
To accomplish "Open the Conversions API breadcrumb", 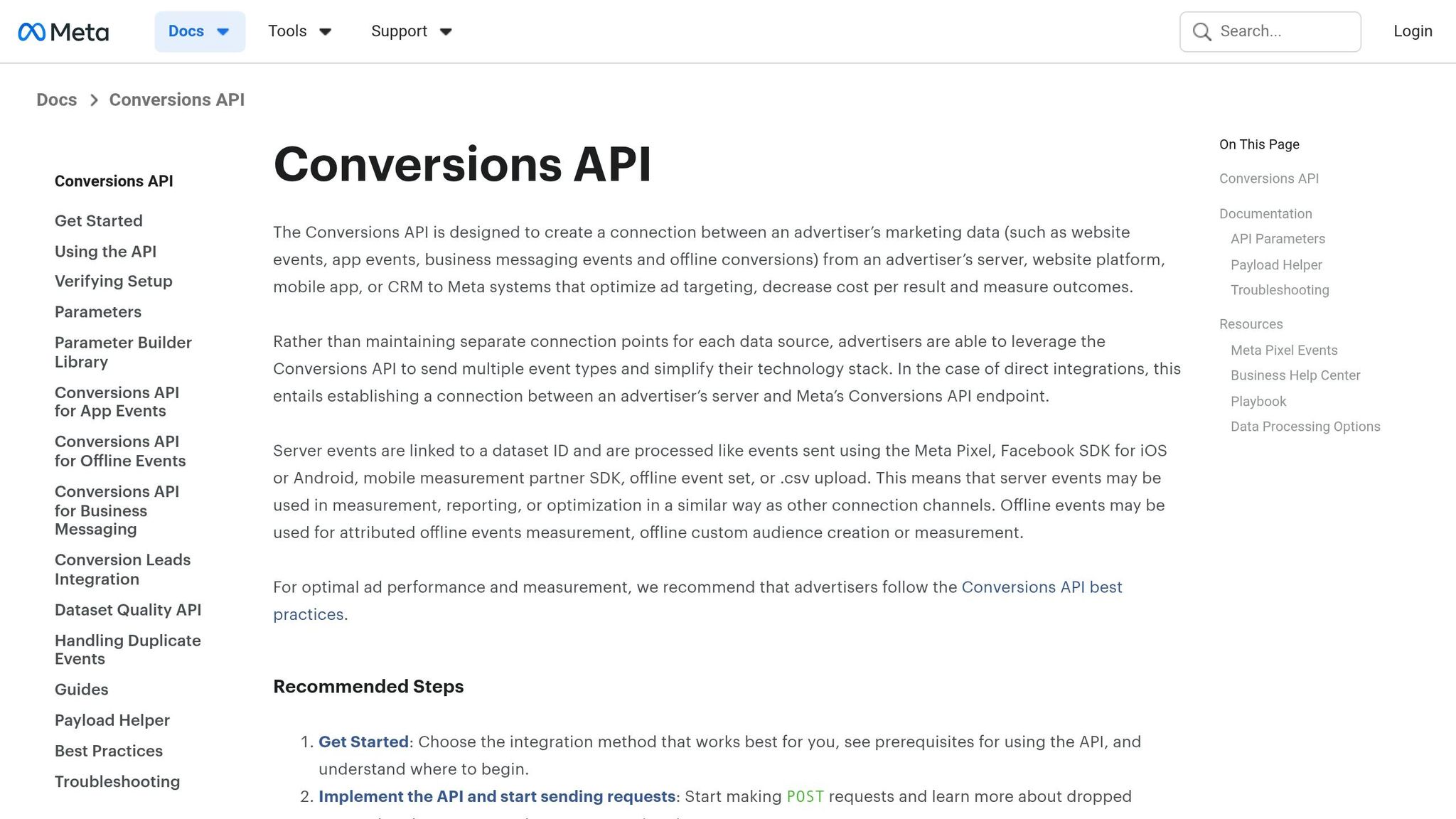I will [176, 100].
